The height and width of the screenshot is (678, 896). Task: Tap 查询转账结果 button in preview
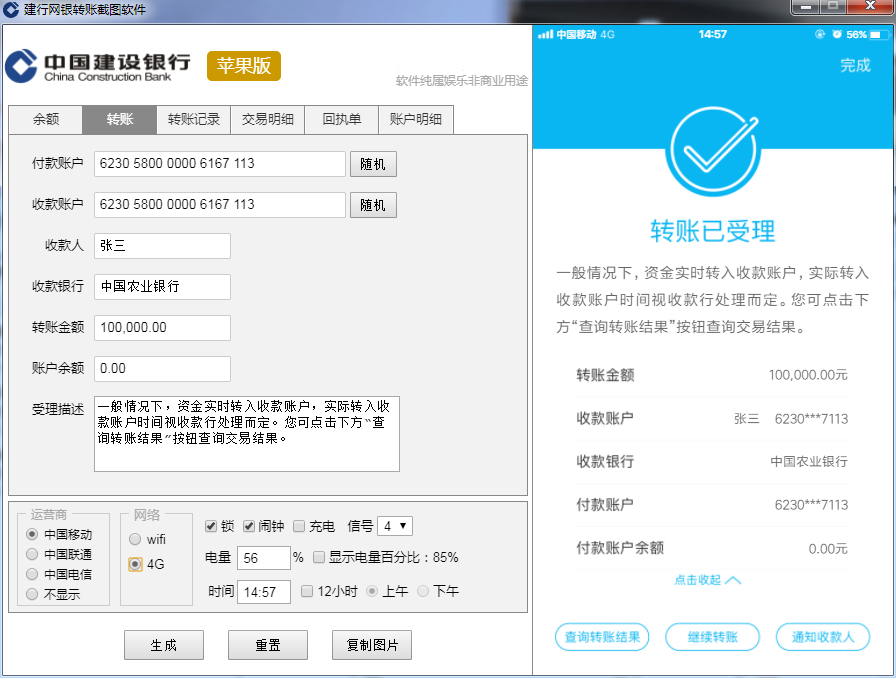(x=602, y=637)
